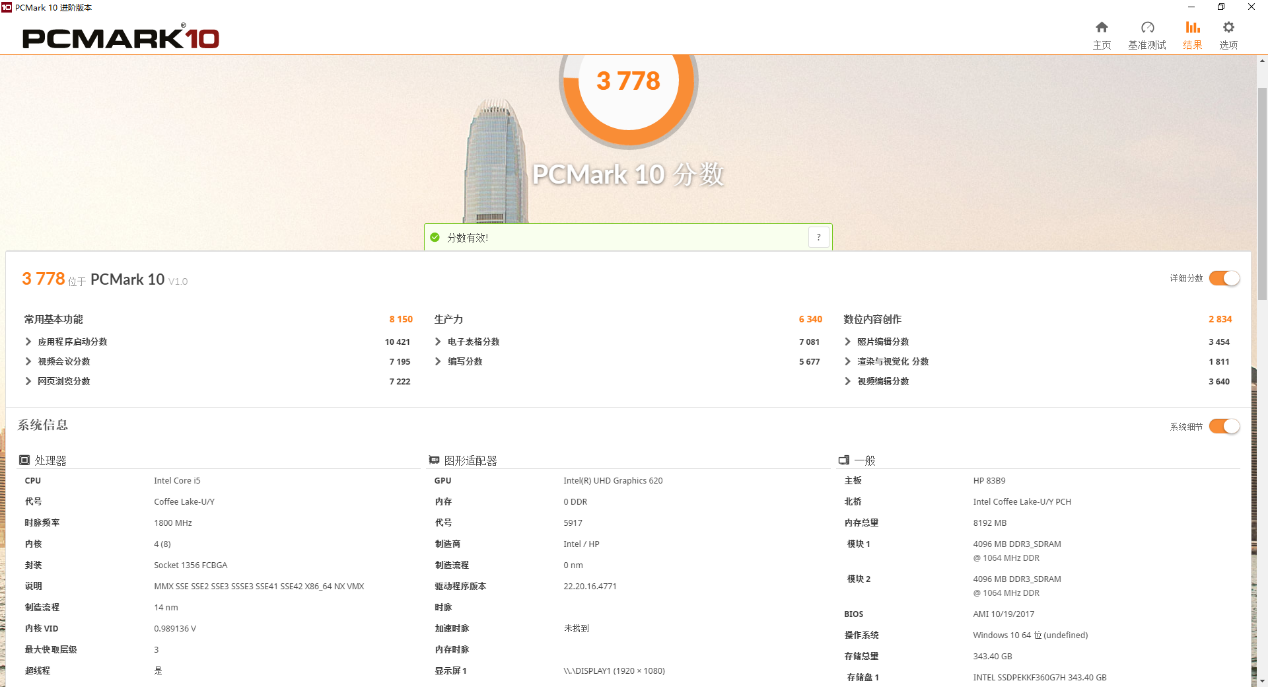Click the PCMark 10 分数 title
This screenshot has height=687, width=1268.
click(x=628, y=175)
